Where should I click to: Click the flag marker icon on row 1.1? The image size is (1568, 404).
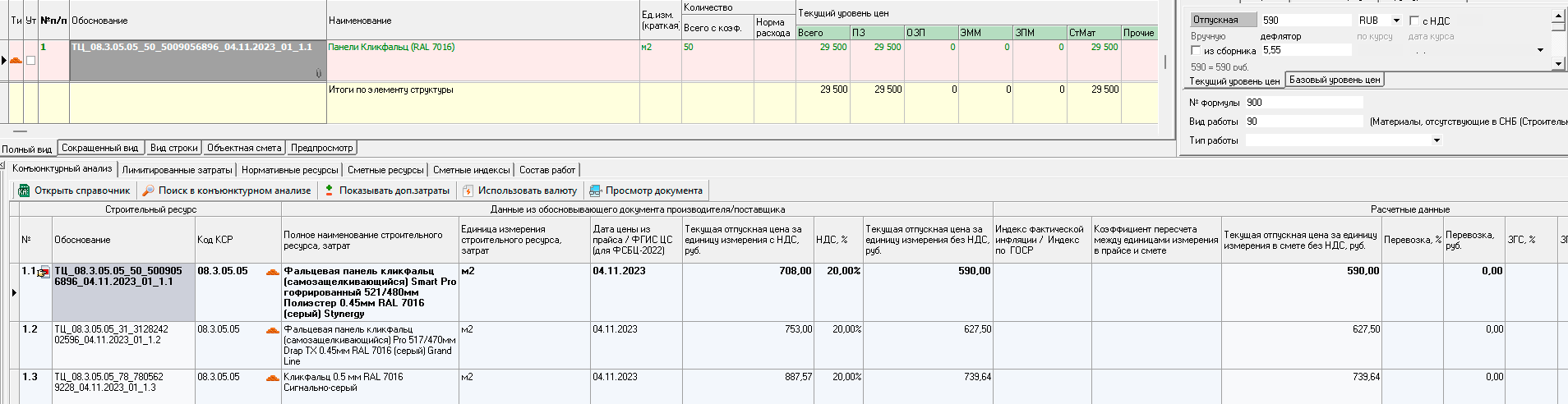[x=44, y=273]
